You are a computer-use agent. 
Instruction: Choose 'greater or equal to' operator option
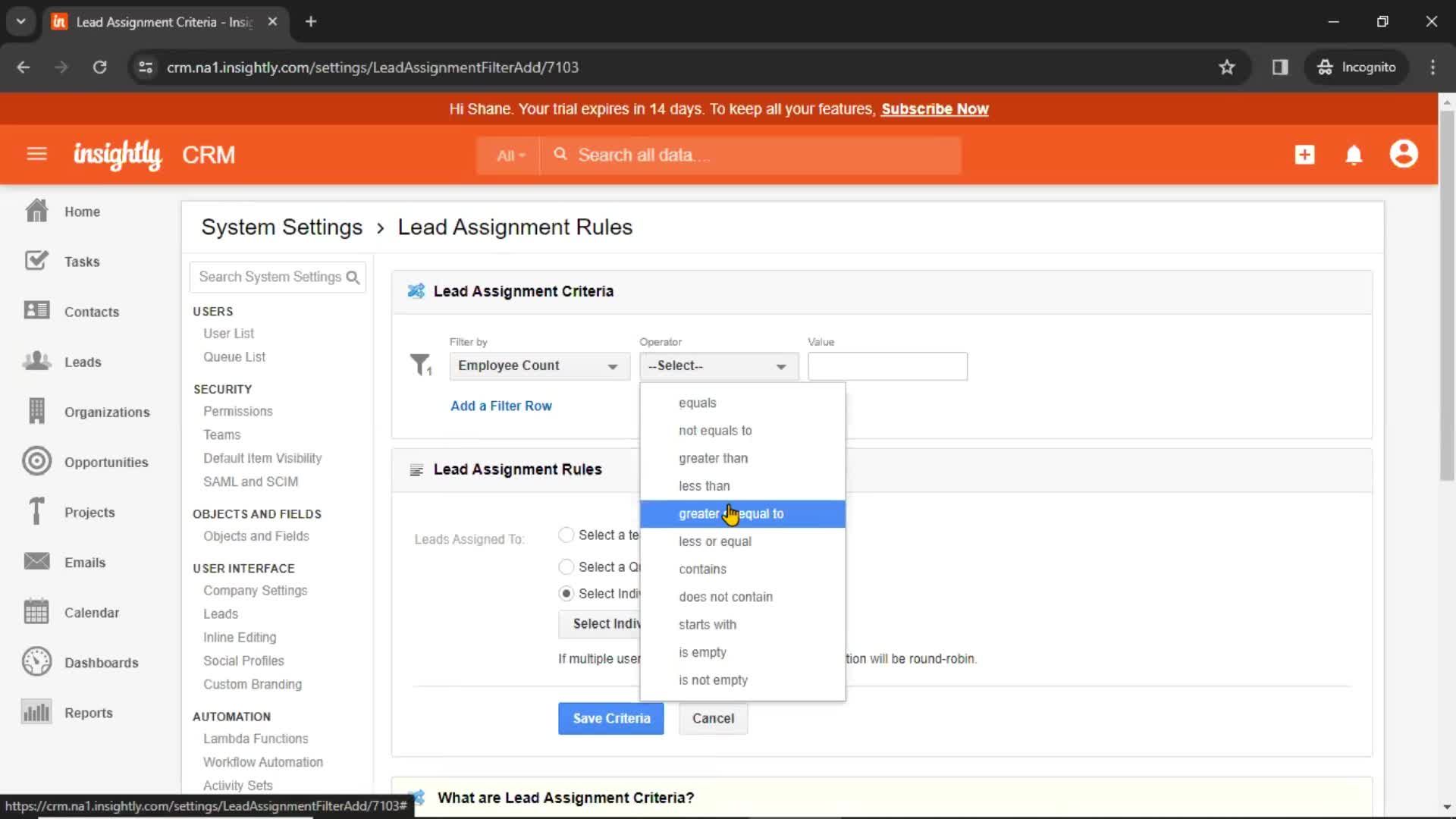pyautogui.click(x=742, y=514)
